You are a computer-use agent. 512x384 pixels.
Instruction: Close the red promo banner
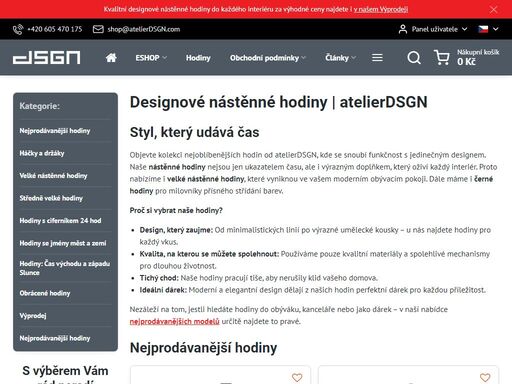coord(493,9)
